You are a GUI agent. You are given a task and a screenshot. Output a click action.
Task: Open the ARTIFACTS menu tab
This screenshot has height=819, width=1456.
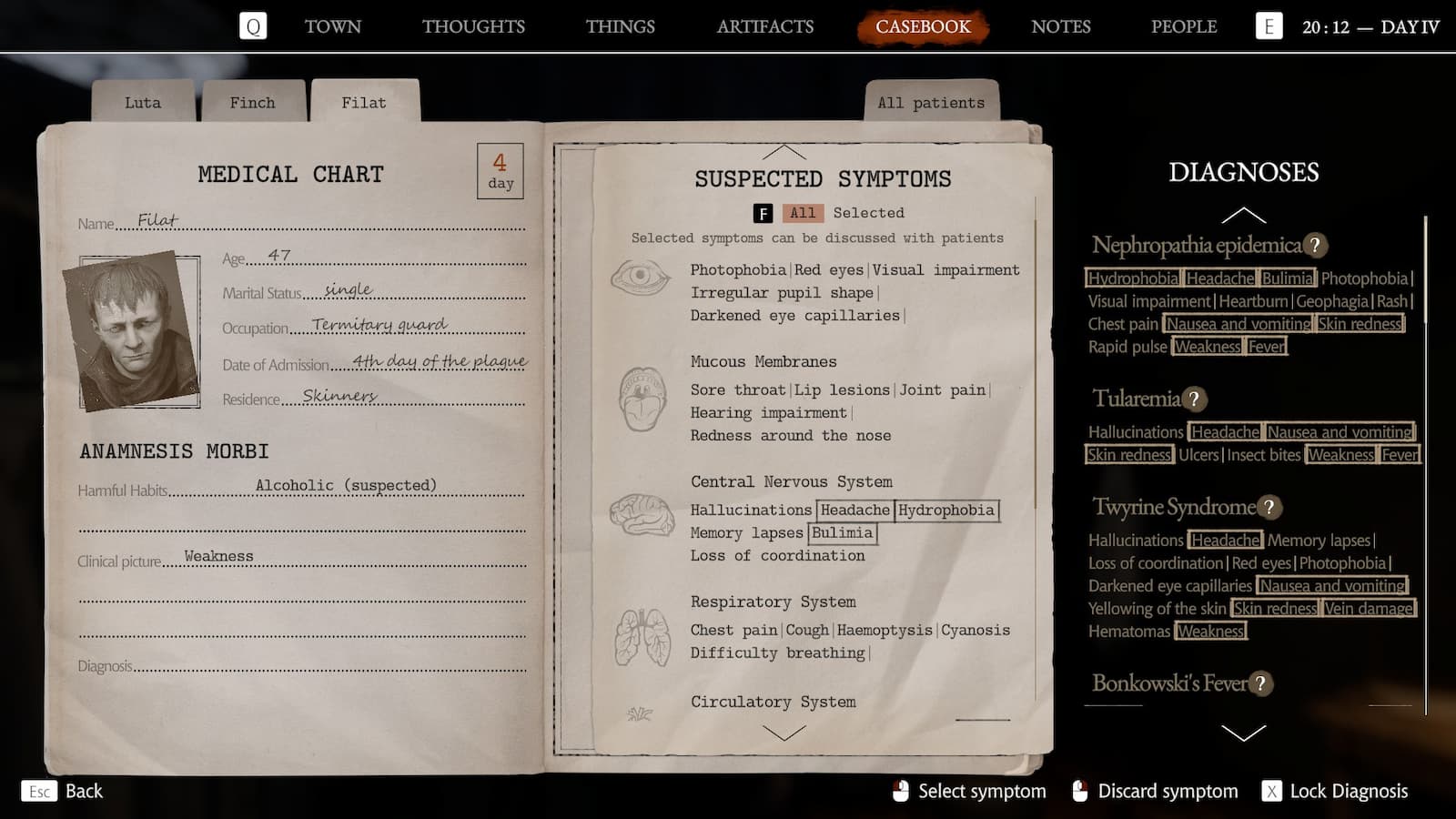click(x=765, y=26)
